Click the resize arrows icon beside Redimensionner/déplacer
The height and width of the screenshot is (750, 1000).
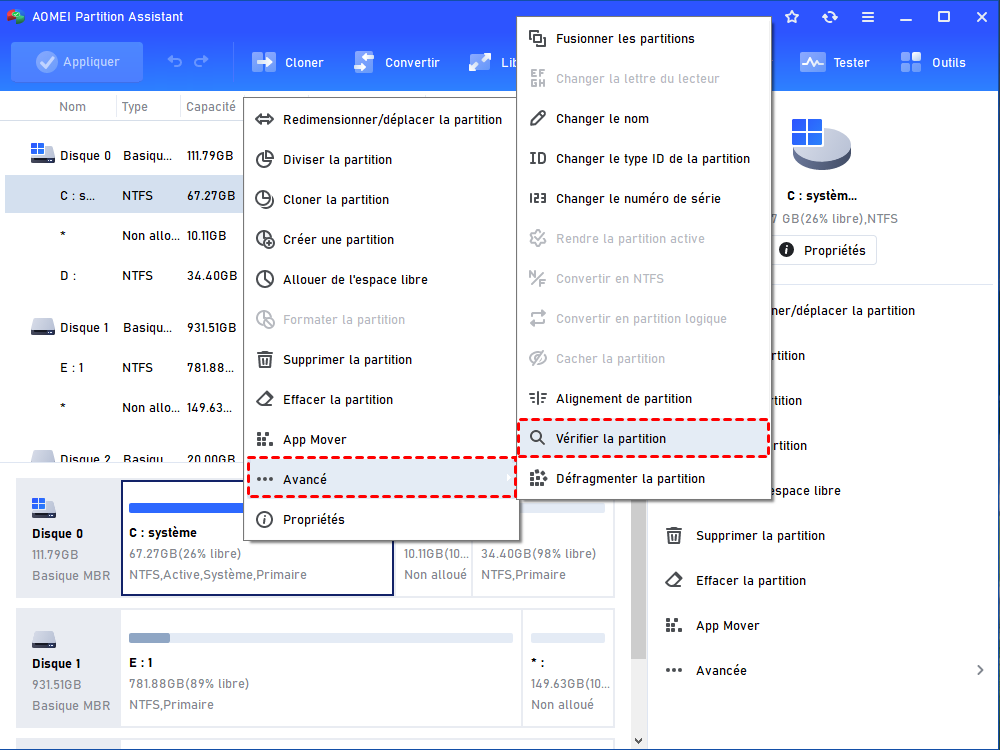[x=265, y=119]
